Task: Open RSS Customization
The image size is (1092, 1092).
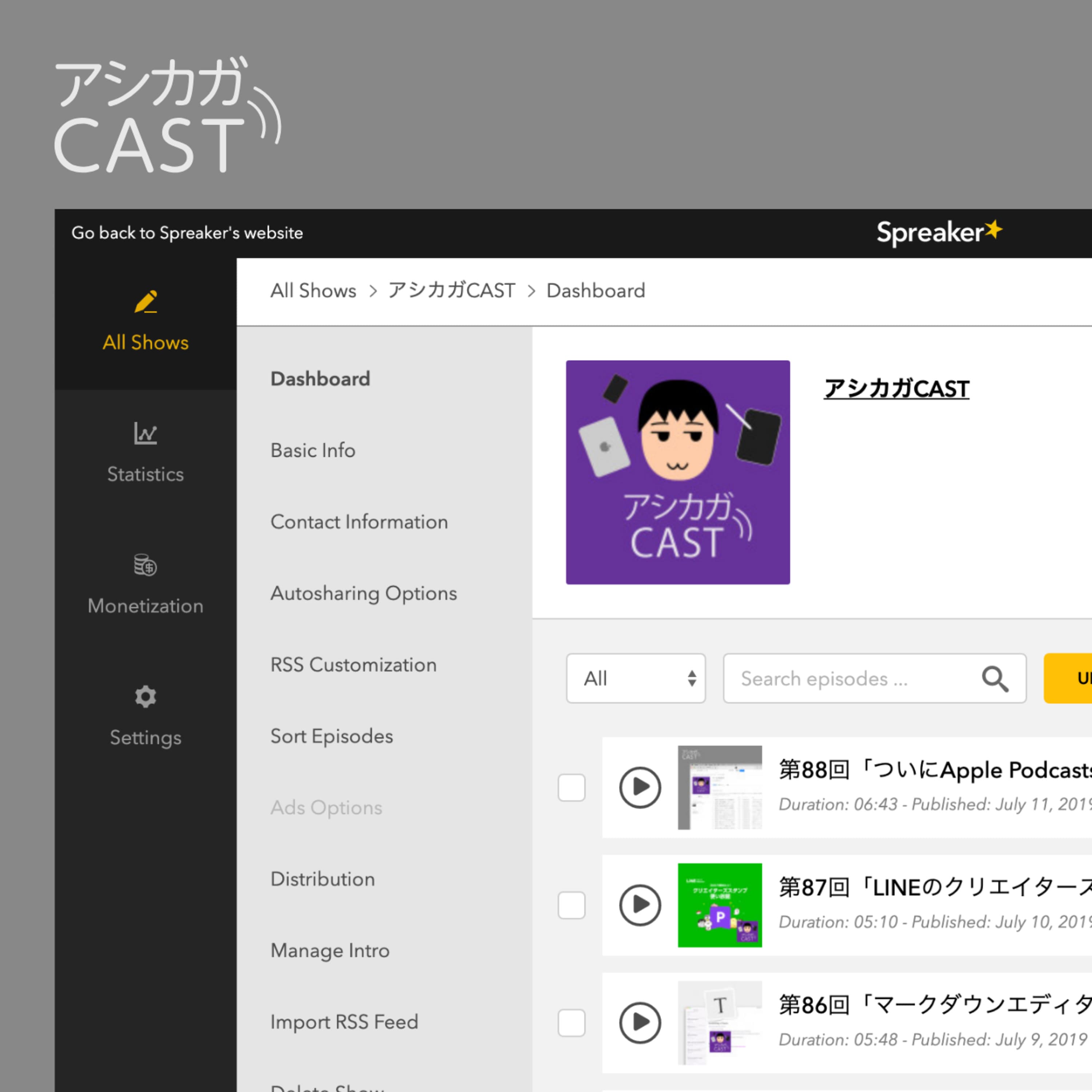Action: click(354, 665)
